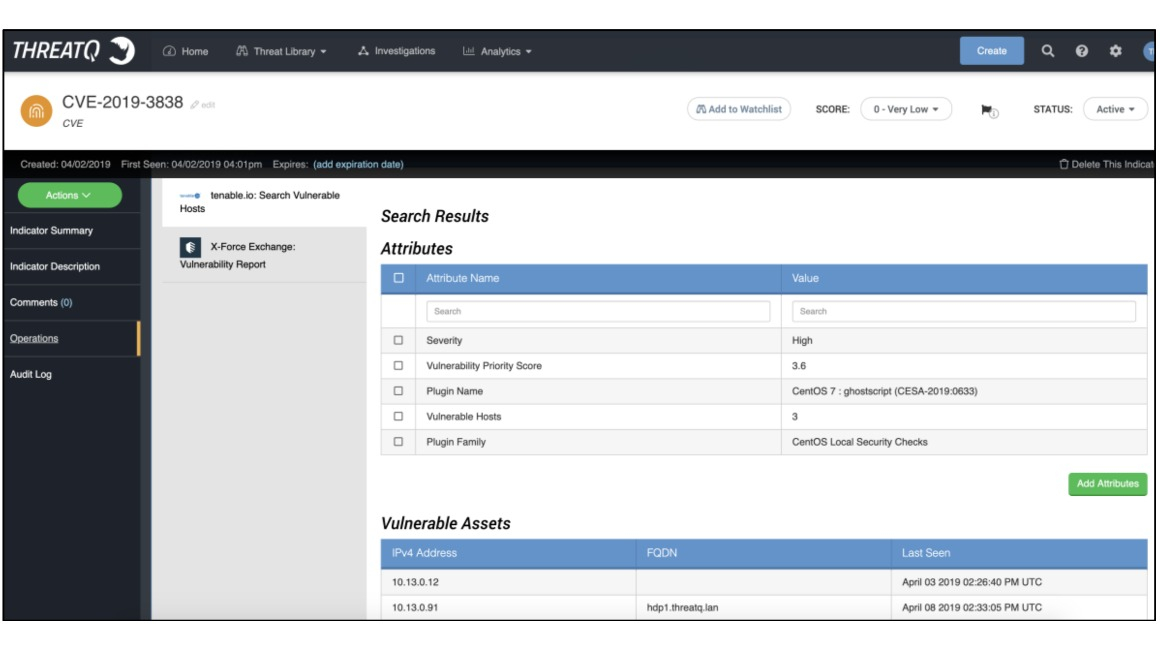The image size is (1160, 652).
Task: Click the value CentOS Local Security Checks
Action: [860, 442]
